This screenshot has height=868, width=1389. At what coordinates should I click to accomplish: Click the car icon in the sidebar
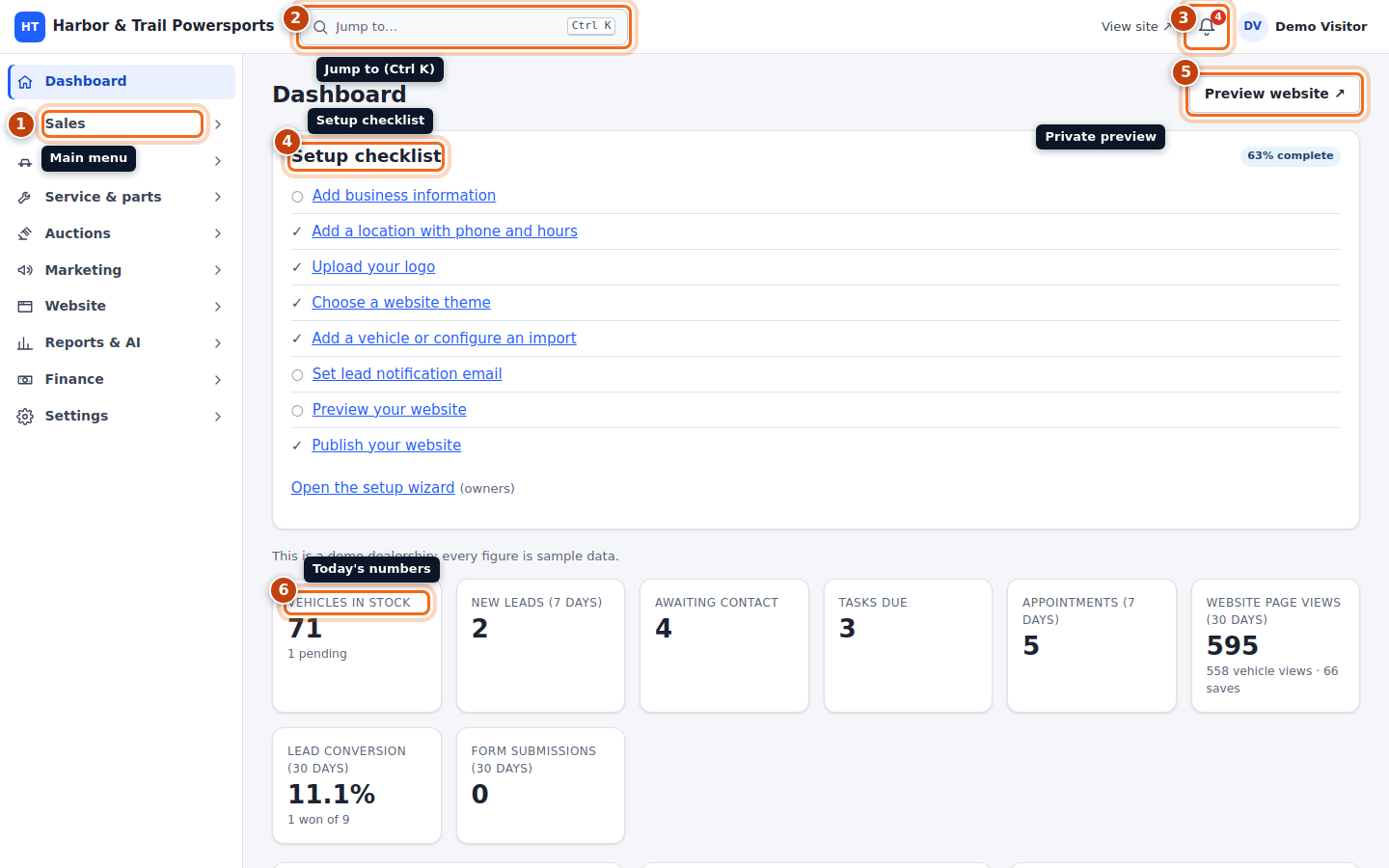tap(25, 162)
